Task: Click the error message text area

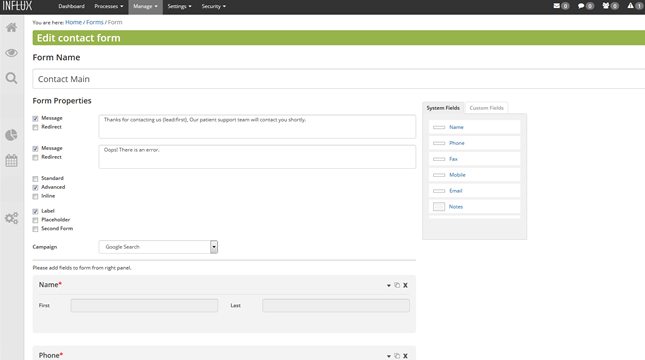Action: [x=257, y=156]
